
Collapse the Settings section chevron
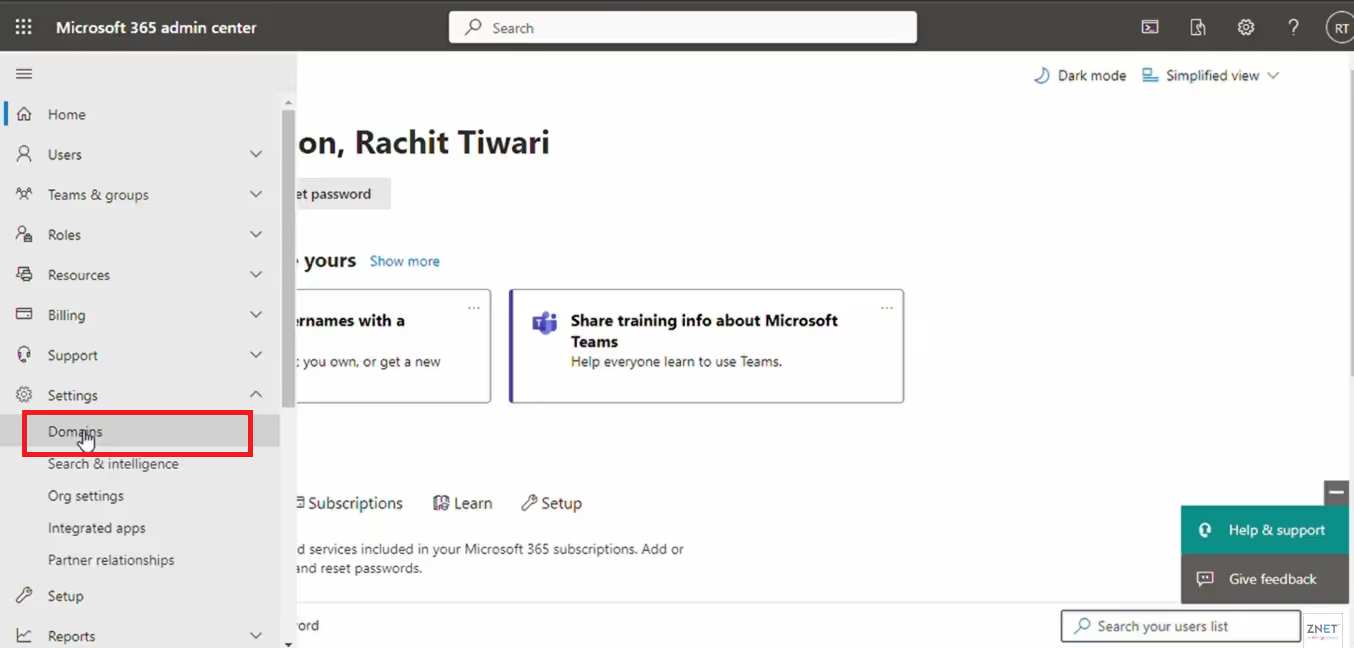click(x=256, y=395)
